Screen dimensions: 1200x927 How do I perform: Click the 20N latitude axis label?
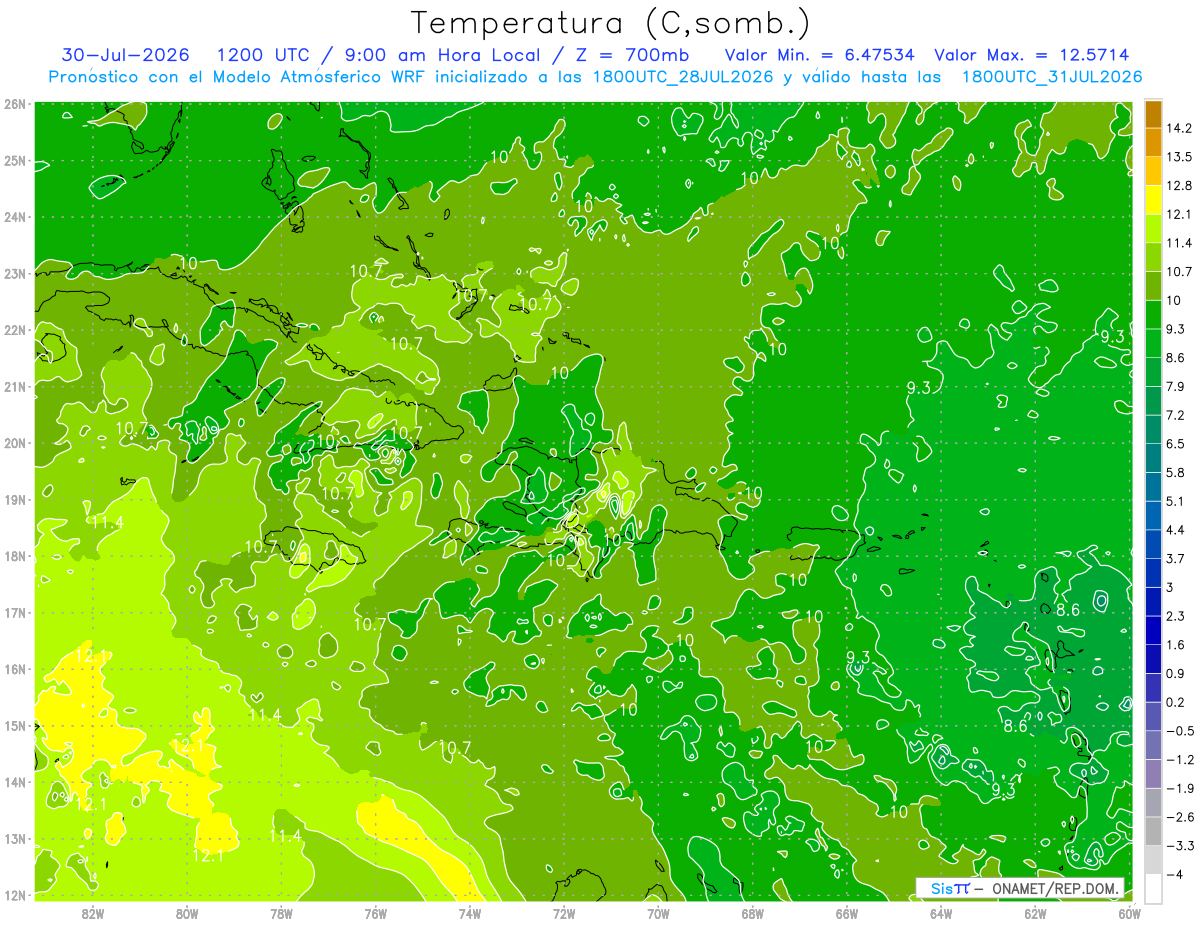tap(14, 443)
